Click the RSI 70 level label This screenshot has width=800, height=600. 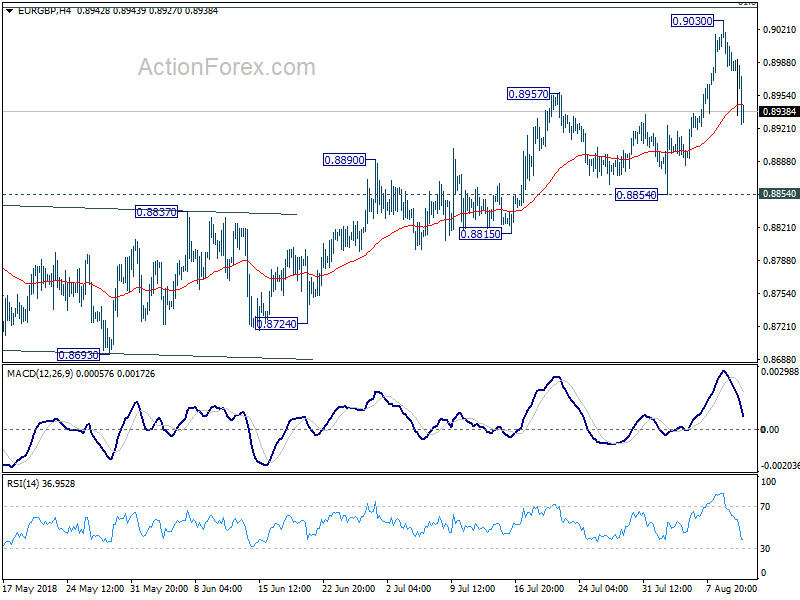pos(765,507)
